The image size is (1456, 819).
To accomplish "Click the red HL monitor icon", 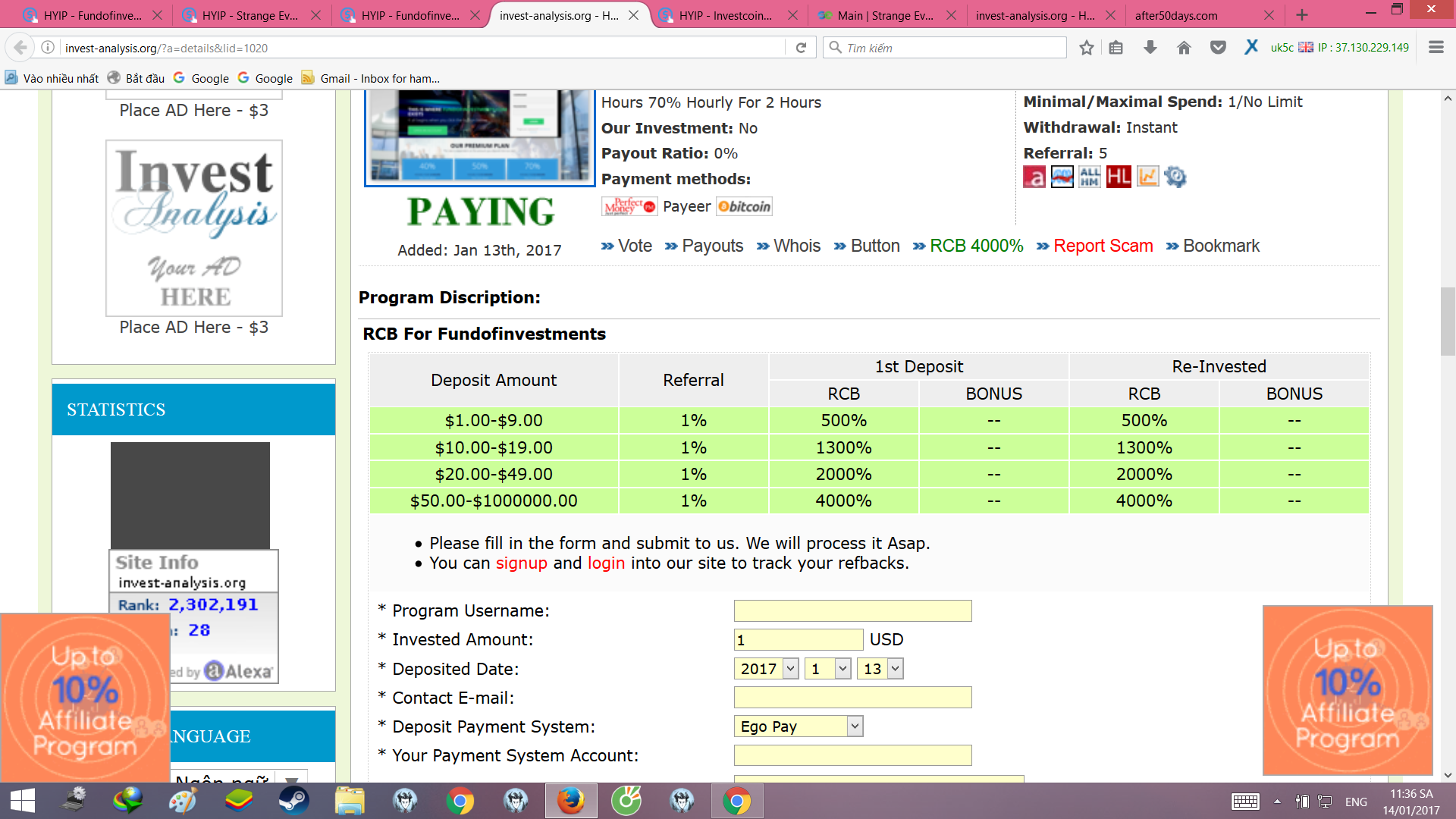I will (x=1119, y=177).
